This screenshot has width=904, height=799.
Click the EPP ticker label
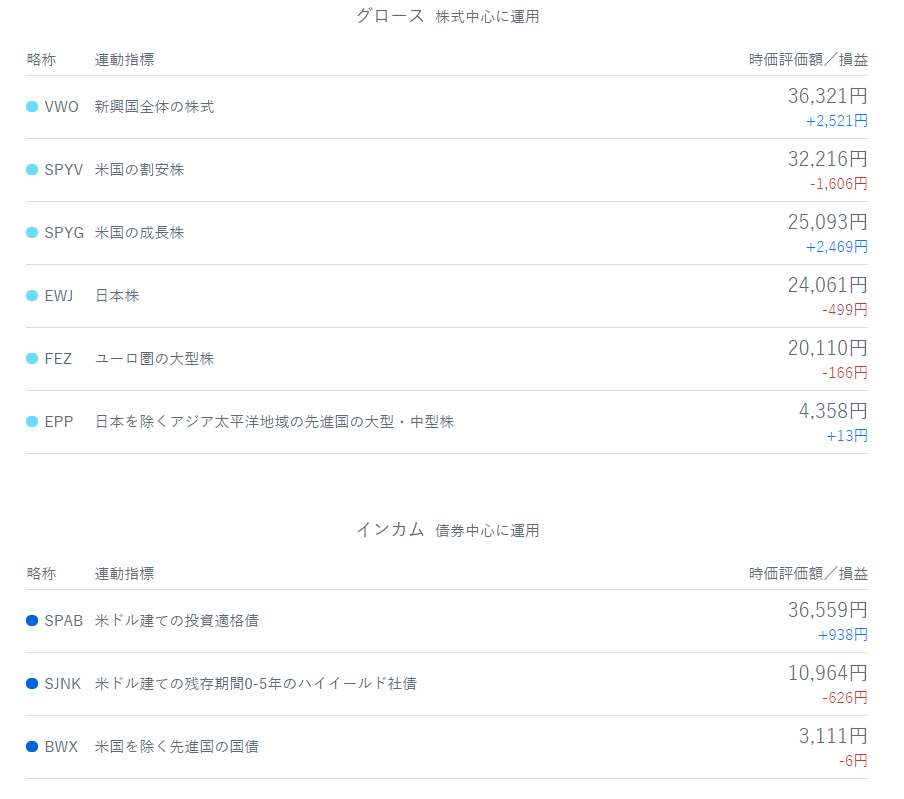[x=59, y=422]
